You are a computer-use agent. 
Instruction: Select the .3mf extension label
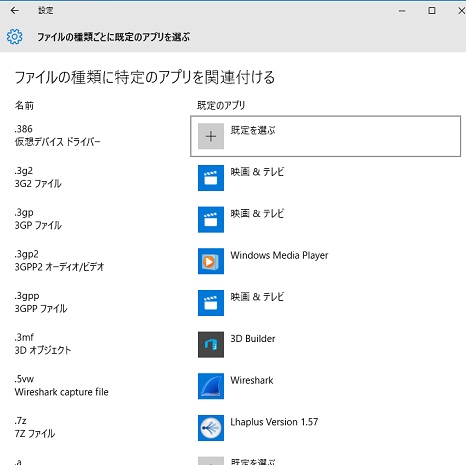pyautogui.click(x=24, y=337)
